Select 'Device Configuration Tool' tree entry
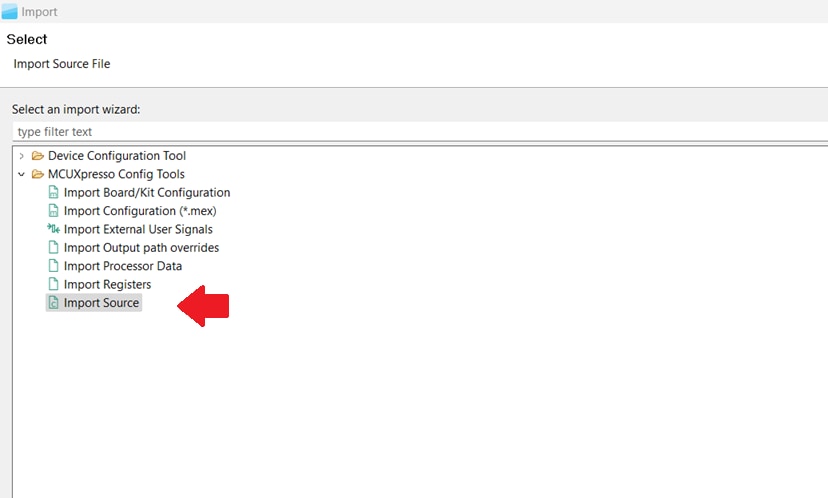 (117, 156)
